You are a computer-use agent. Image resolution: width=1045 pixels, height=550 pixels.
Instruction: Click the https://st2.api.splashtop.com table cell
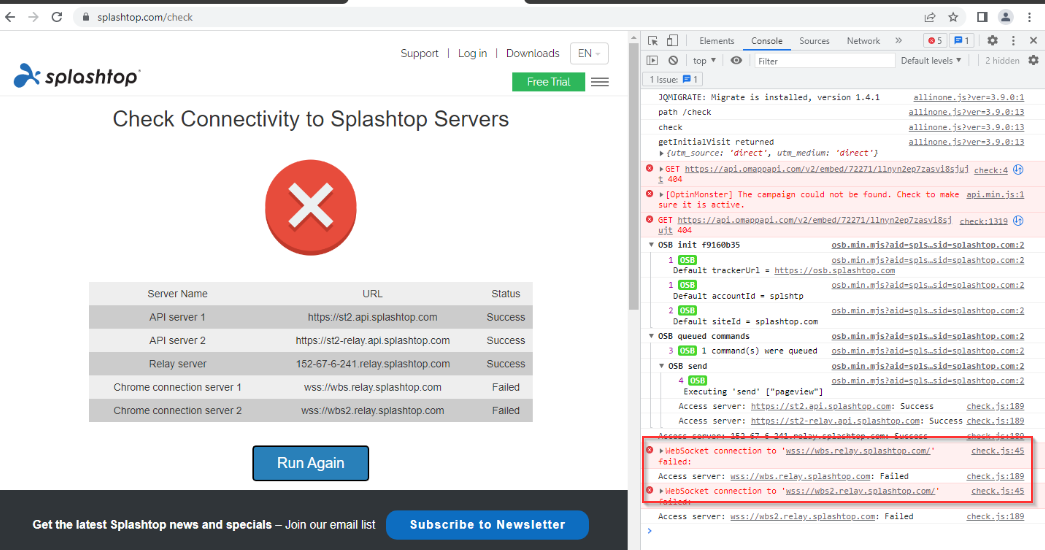(373, 317)
